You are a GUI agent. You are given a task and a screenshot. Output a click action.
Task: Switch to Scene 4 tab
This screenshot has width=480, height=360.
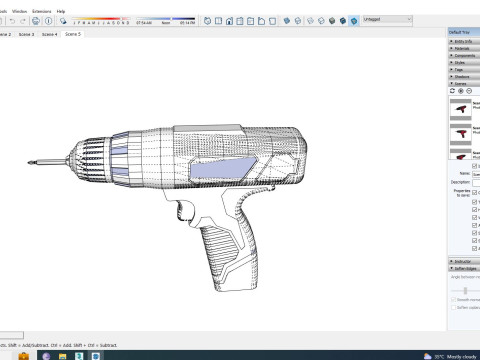(49, 34)
